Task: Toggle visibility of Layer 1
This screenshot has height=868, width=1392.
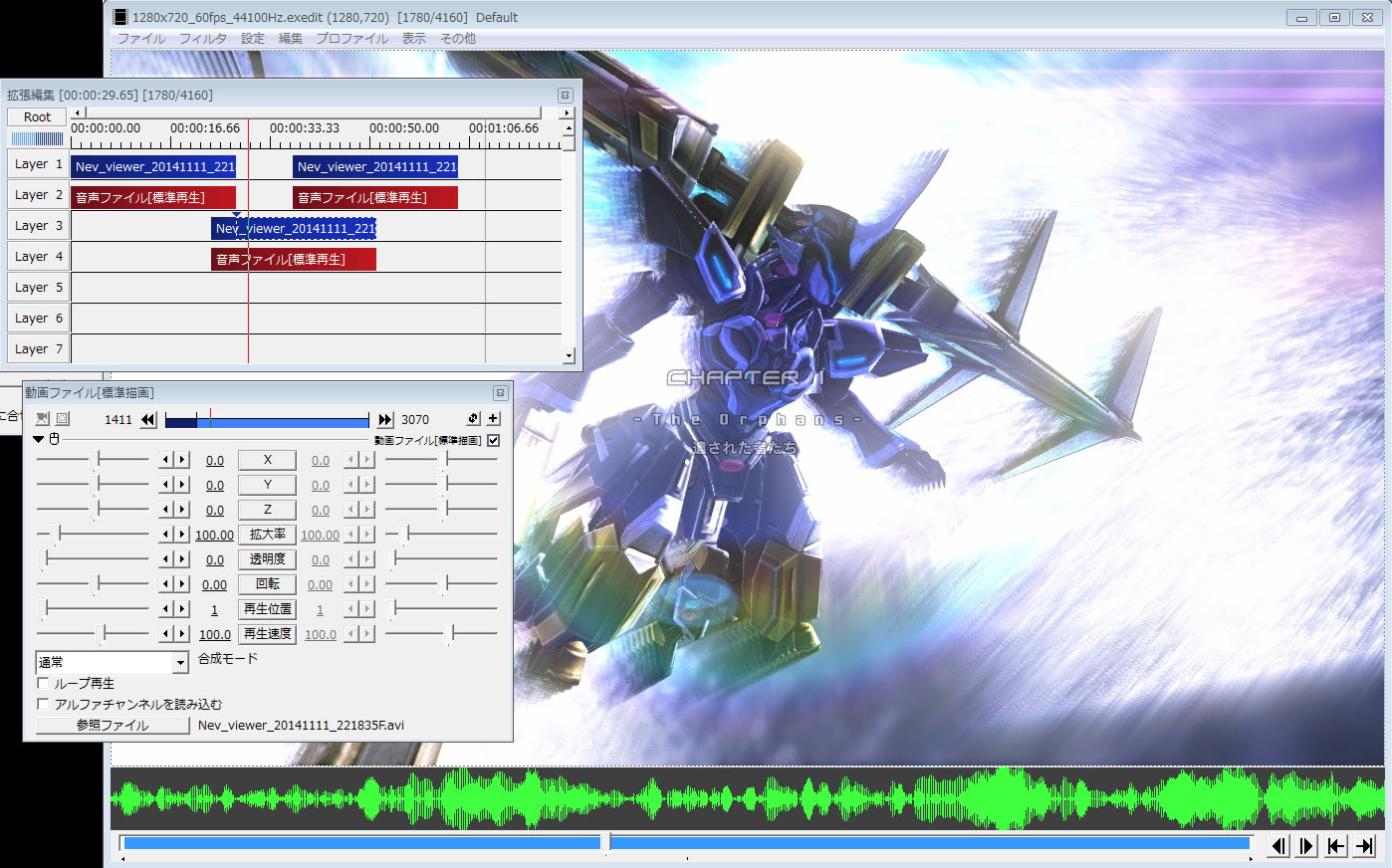Action: (x=38, y=164)
